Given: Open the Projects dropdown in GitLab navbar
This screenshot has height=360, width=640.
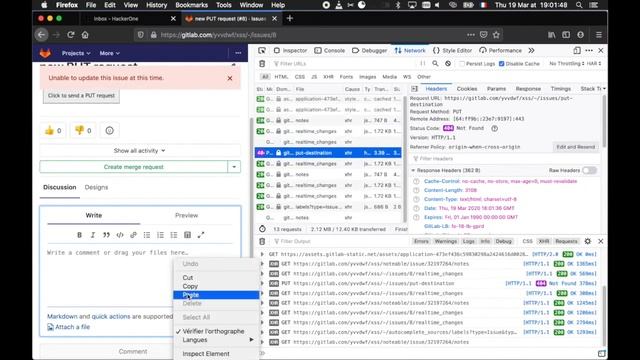Looking at the screenshot, I should coord(76,53).
